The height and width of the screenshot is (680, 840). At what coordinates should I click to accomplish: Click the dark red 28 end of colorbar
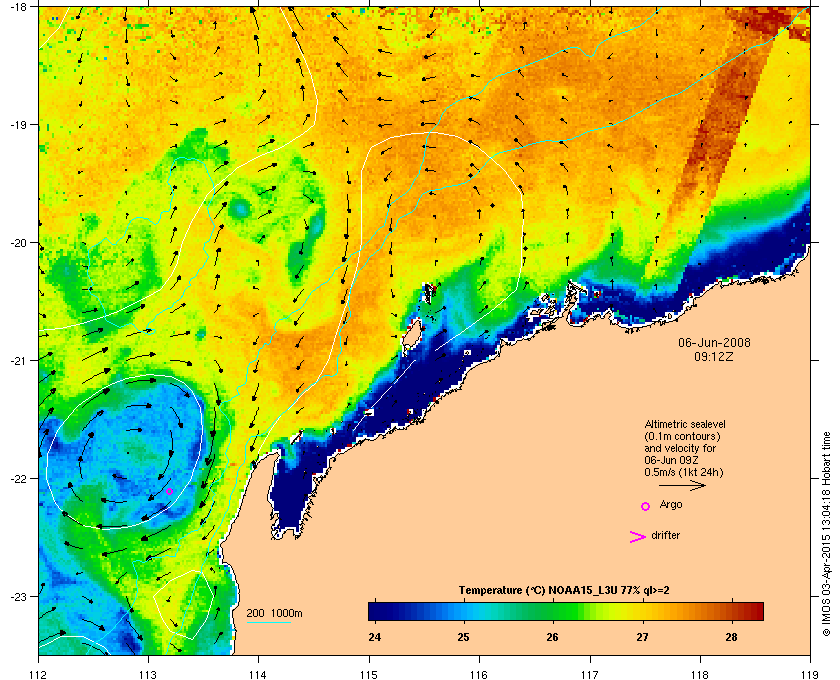point(754,611)
